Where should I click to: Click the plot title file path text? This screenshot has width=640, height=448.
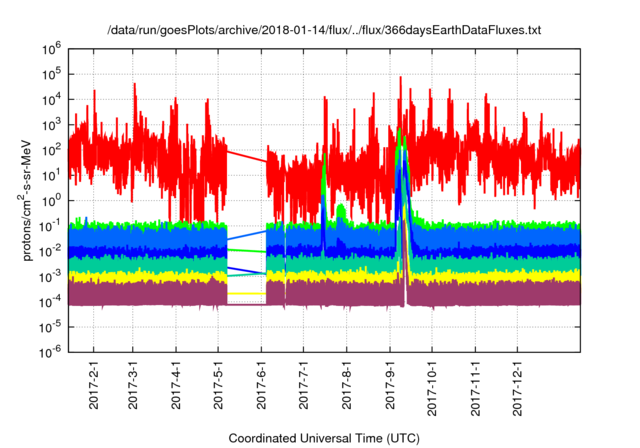[x=324, y=30]
